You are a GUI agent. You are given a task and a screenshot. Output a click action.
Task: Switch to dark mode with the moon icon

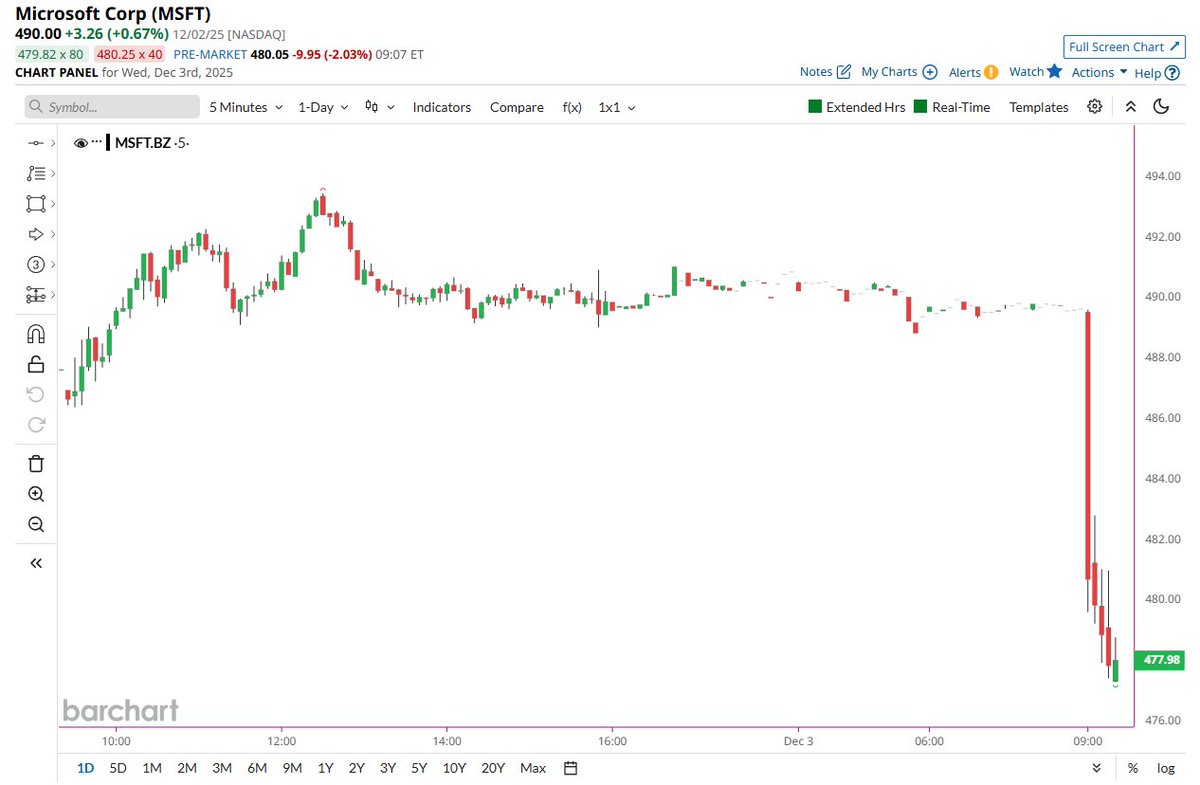1161,107
